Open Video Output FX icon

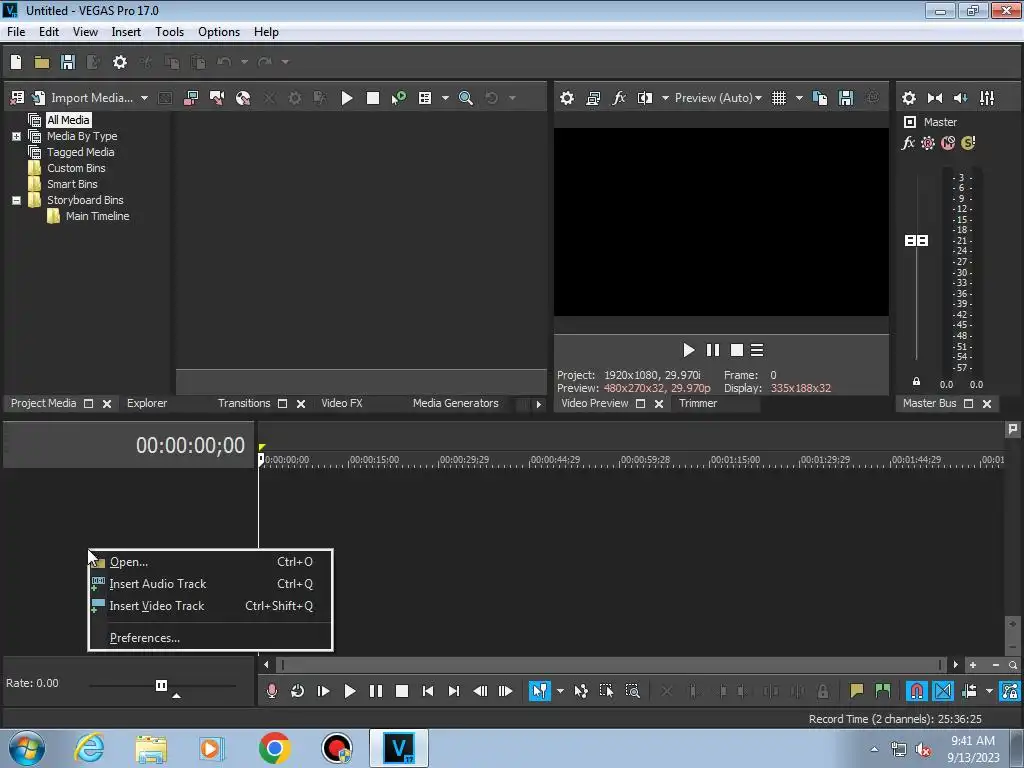(619, 98)
